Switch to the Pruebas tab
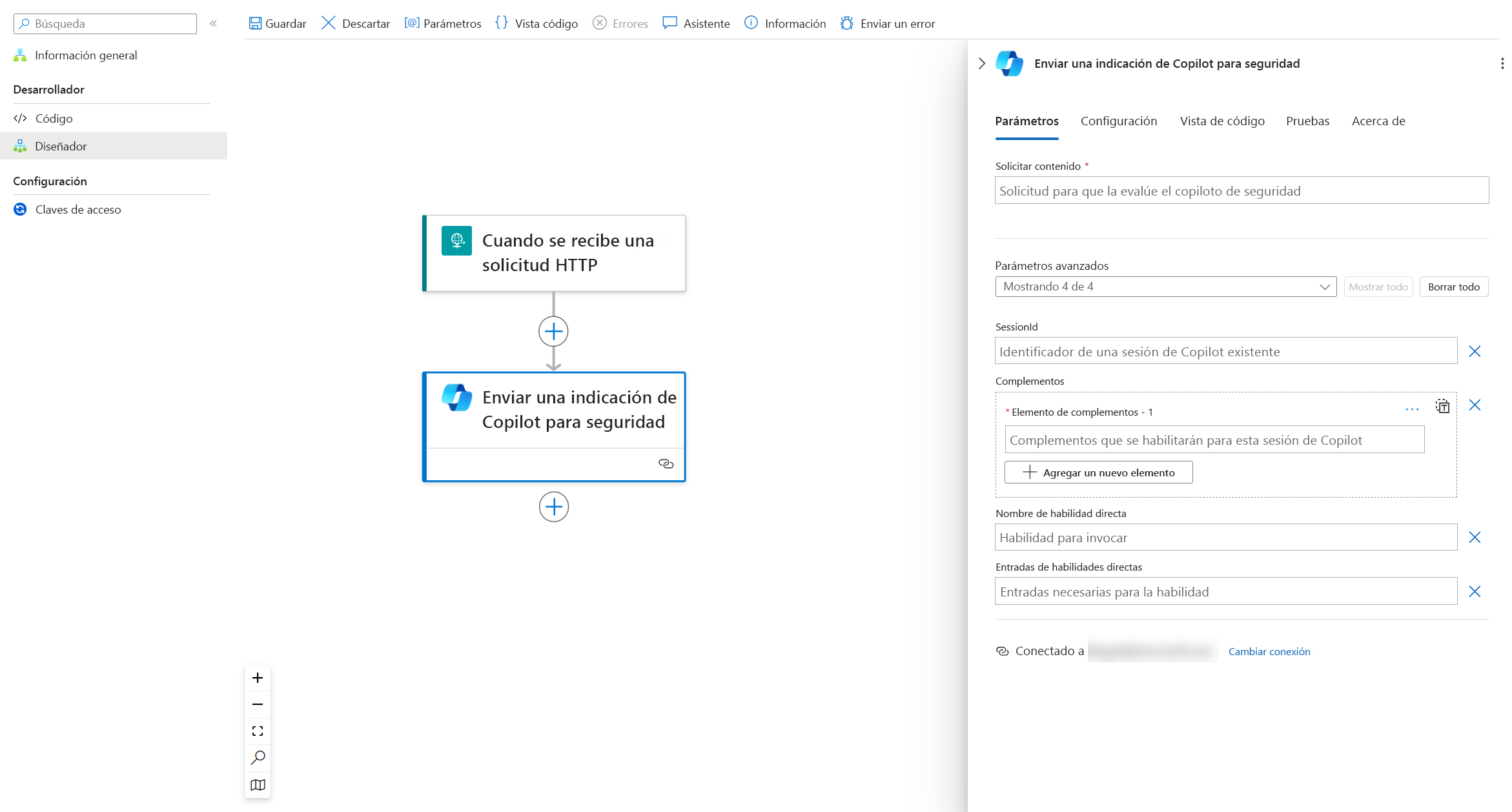The image size is (1512, 812). click(x=1307, y=121)
